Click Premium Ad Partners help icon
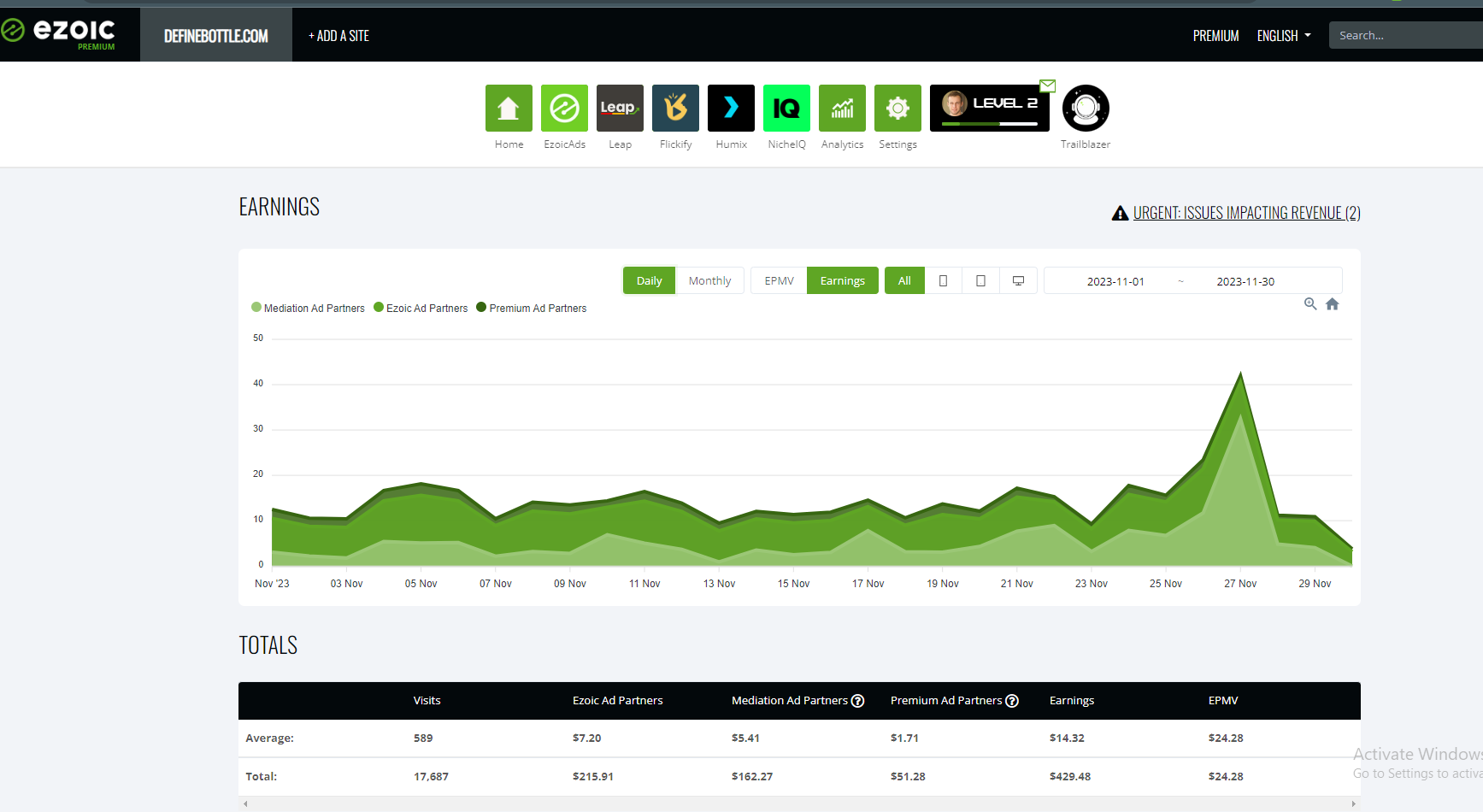 pos(1012,701)
